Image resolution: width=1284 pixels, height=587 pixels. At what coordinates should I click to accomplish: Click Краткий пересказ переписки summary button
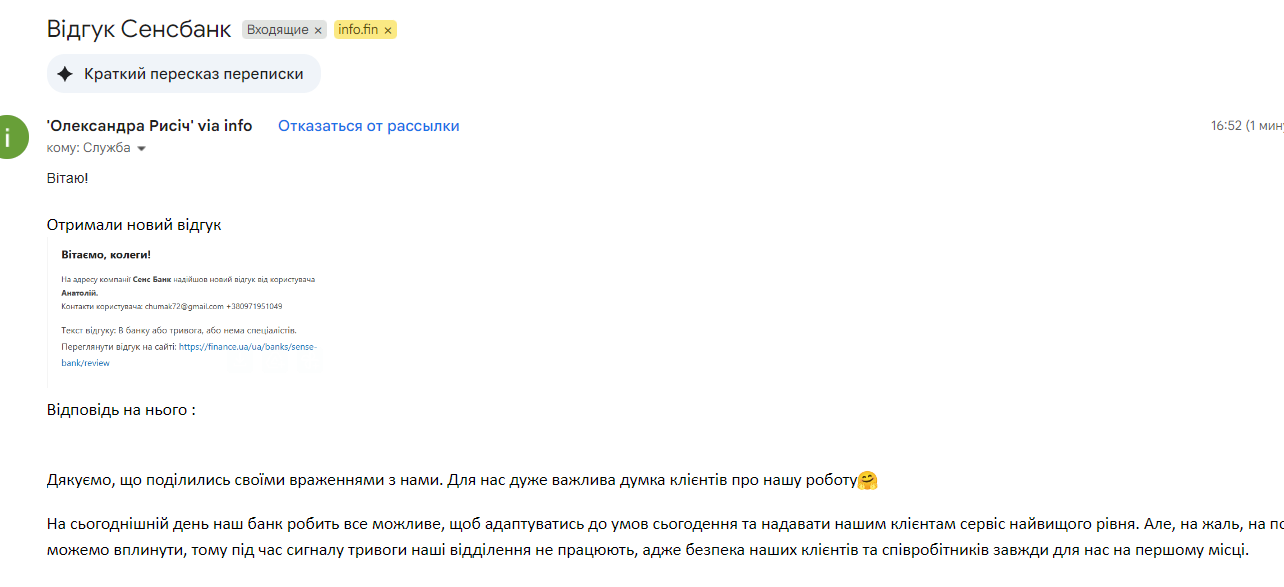[183, 74]
